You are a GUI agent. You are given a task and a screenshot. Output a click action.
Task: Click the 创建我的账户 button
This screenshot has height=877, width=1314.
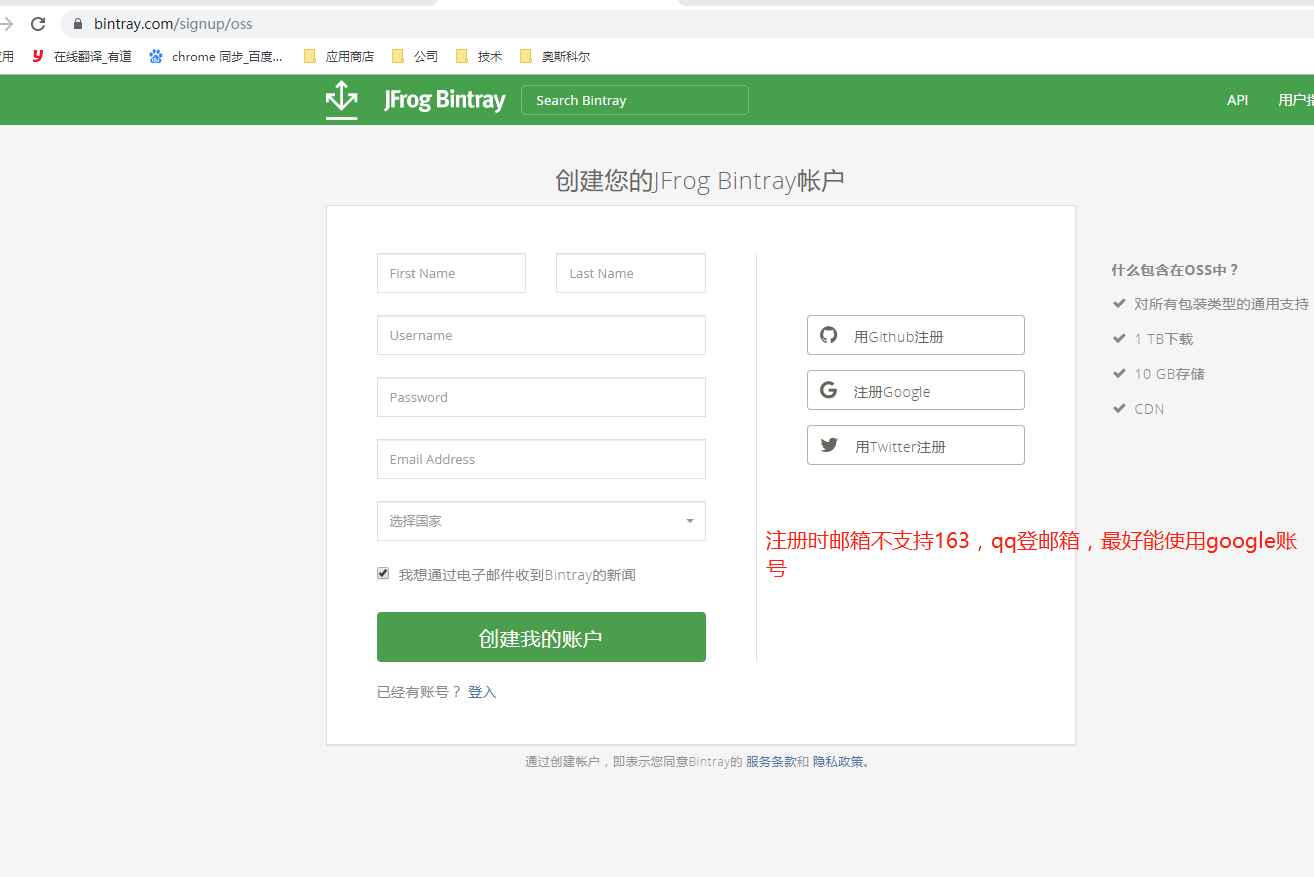click(541, 637)
